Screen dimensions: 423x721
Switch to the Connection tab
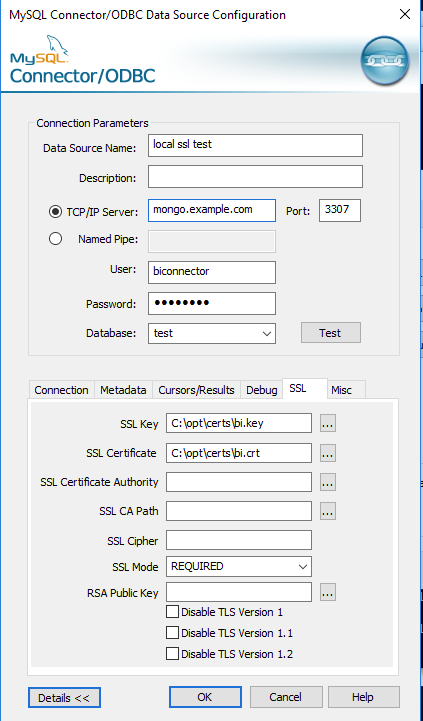click(61, 390)
